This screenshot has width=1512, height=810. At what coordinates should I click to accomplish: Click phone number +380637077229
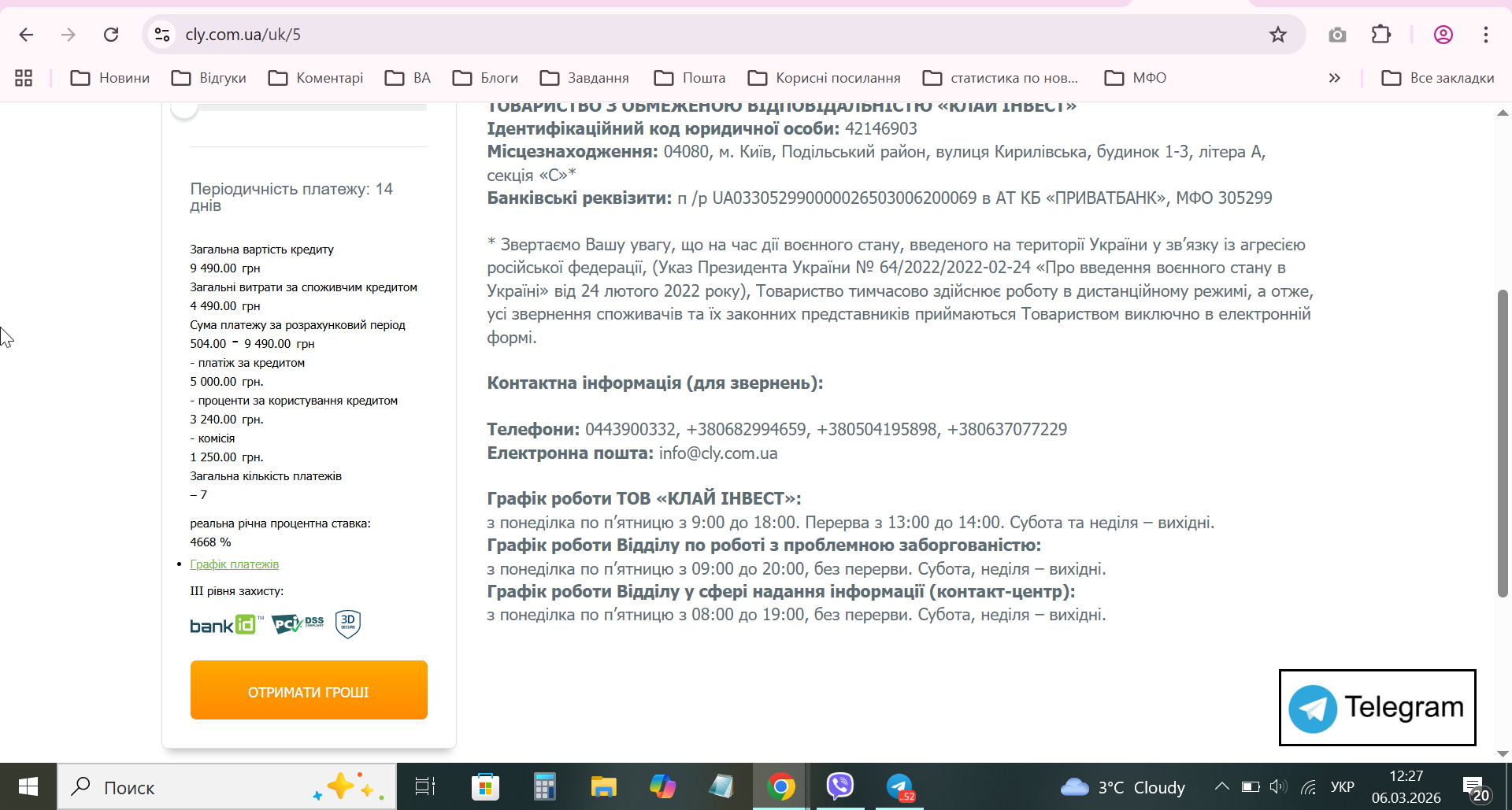(x=1007, y=430)
